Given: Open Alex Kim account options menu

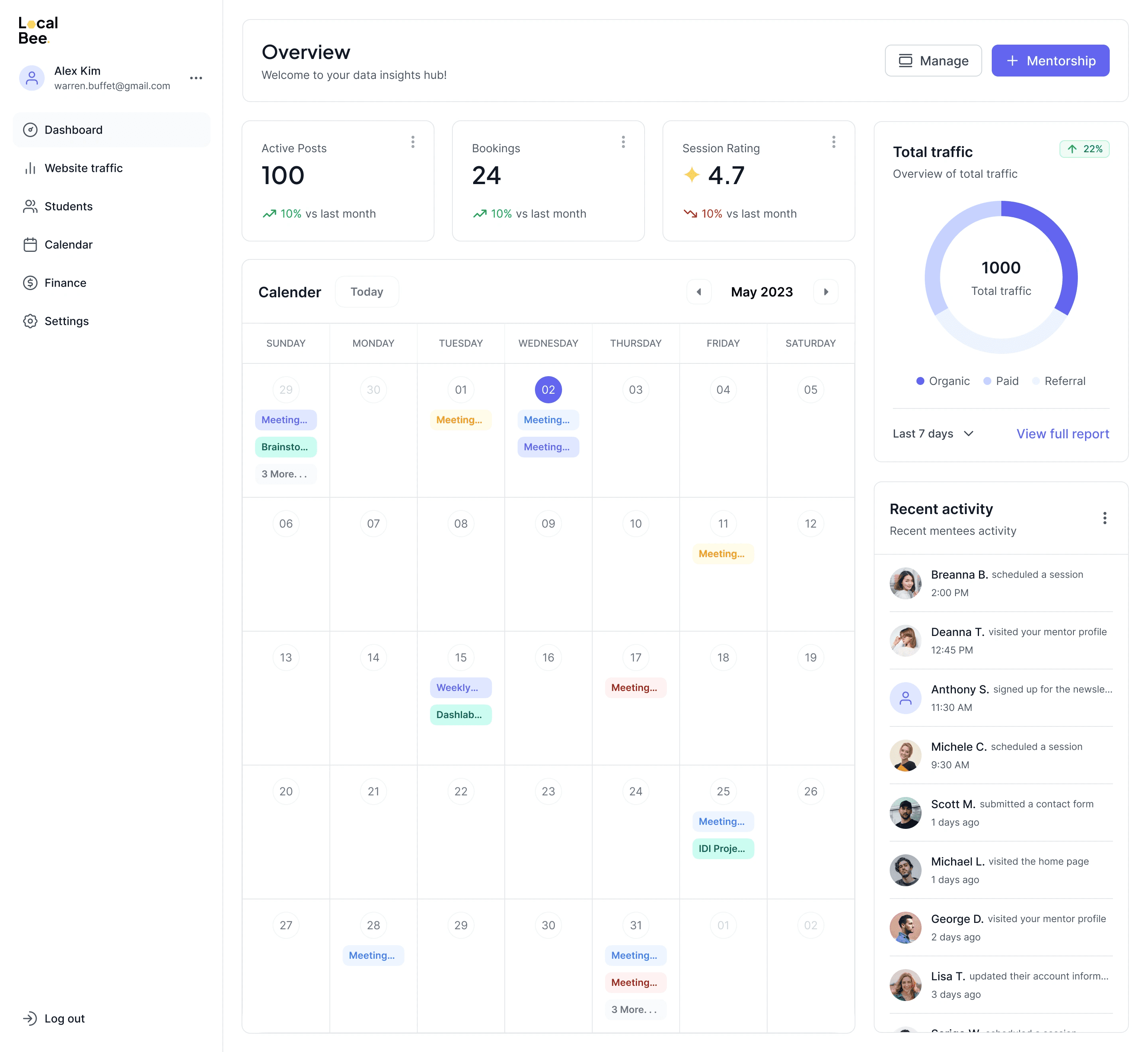Looking at the screenshot, I should tap(196, 78).
